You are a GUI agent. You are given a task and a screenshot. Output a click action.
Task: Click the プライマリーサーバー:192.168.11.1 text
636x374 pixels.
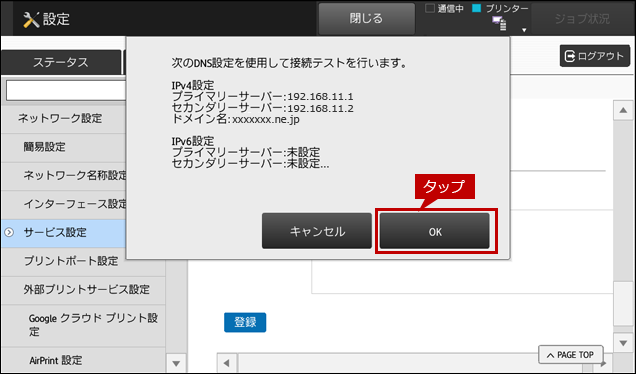coord(262,97)
